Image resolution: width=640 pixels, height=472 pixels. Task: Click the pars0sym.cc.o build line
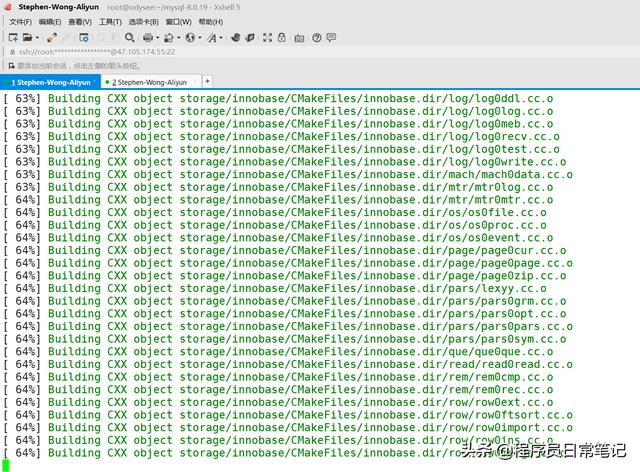(285, 339)
